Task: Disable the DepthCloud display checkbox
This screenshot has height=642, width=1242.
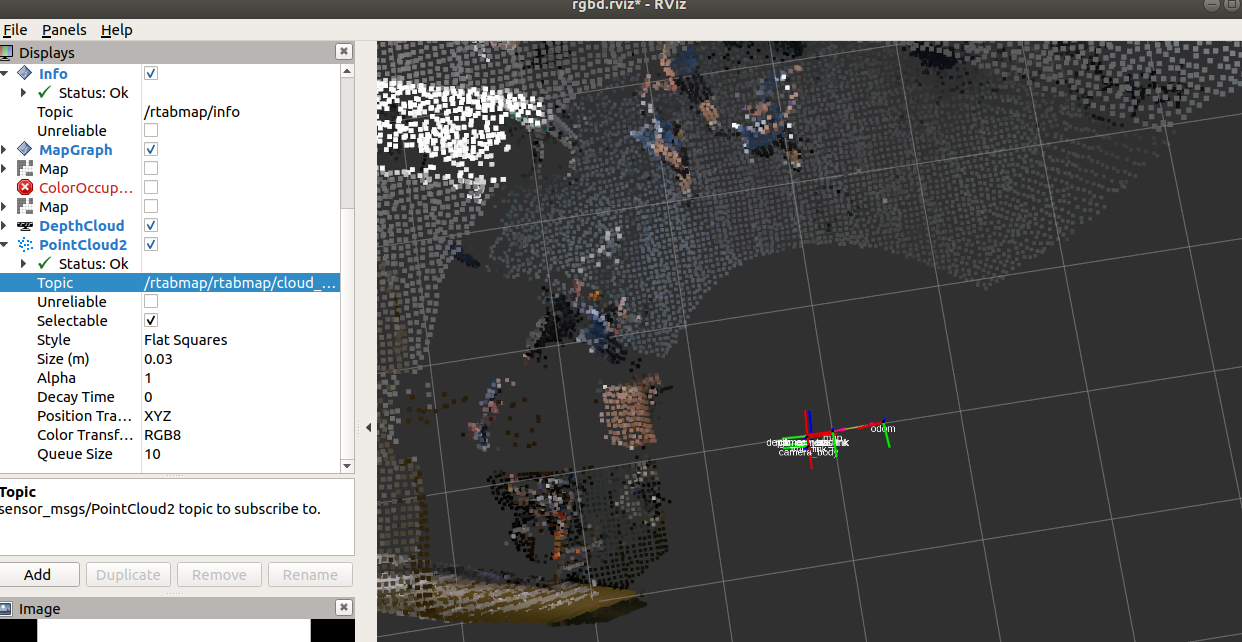Action: point(151,226)
